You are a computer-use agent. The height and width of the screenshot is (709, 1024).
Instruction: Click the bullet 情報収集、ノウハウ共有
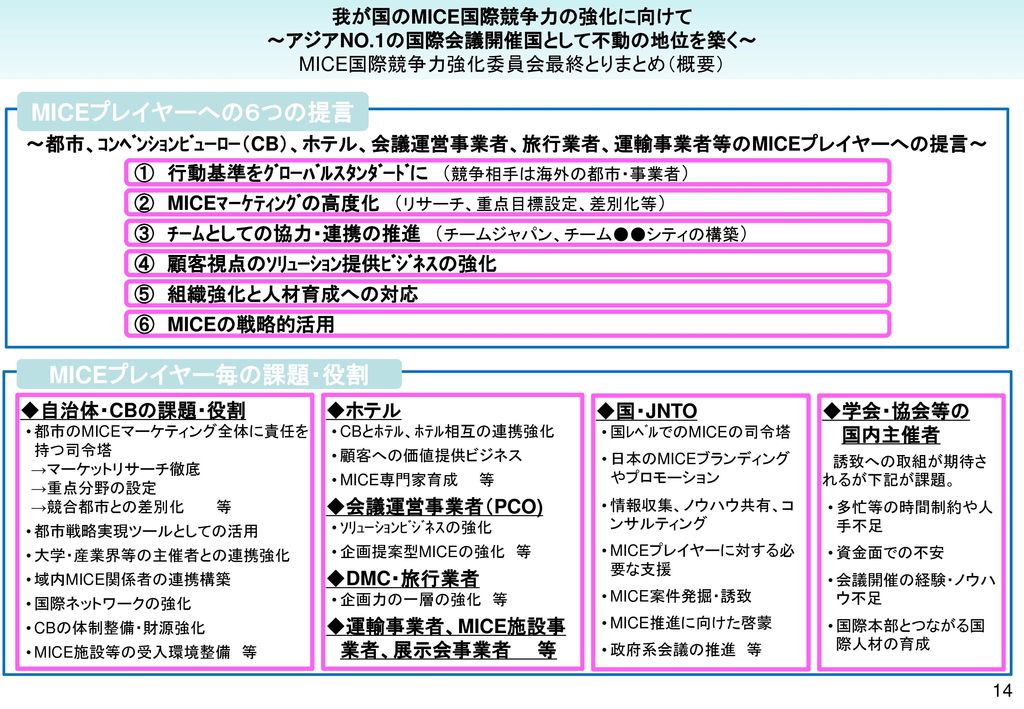697,514
